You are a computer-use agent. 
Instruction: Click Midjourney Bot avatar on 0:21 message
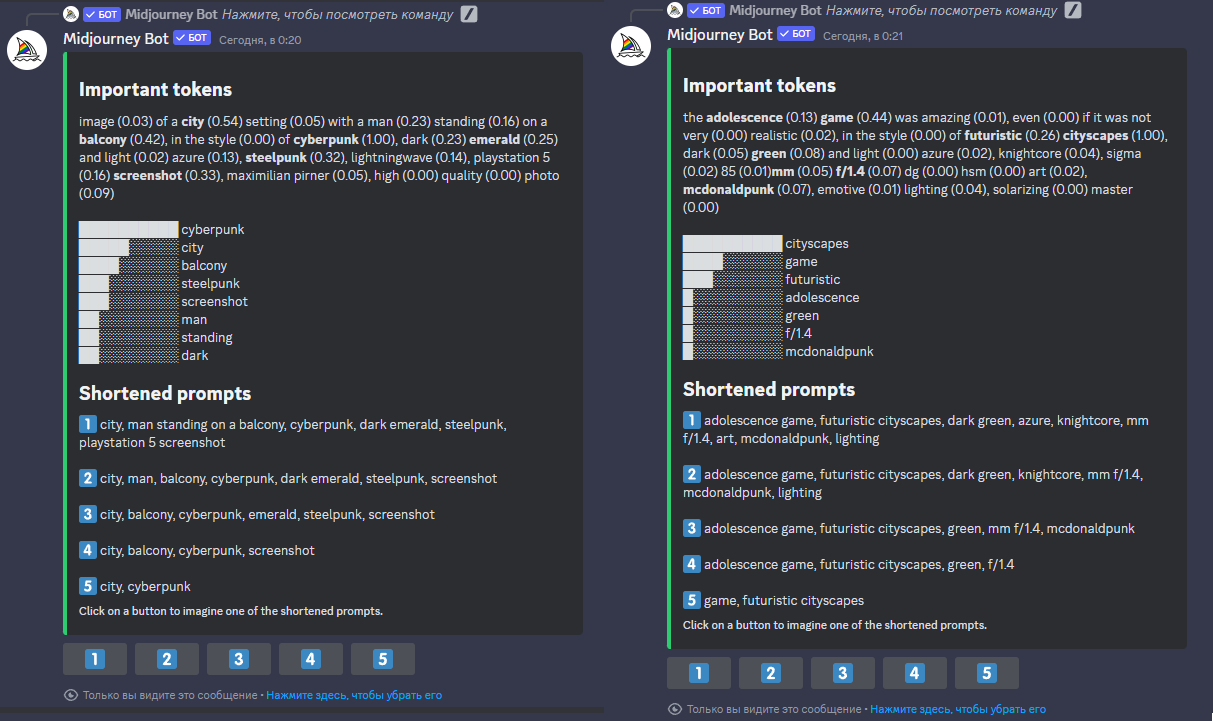[x=632, y=46]
